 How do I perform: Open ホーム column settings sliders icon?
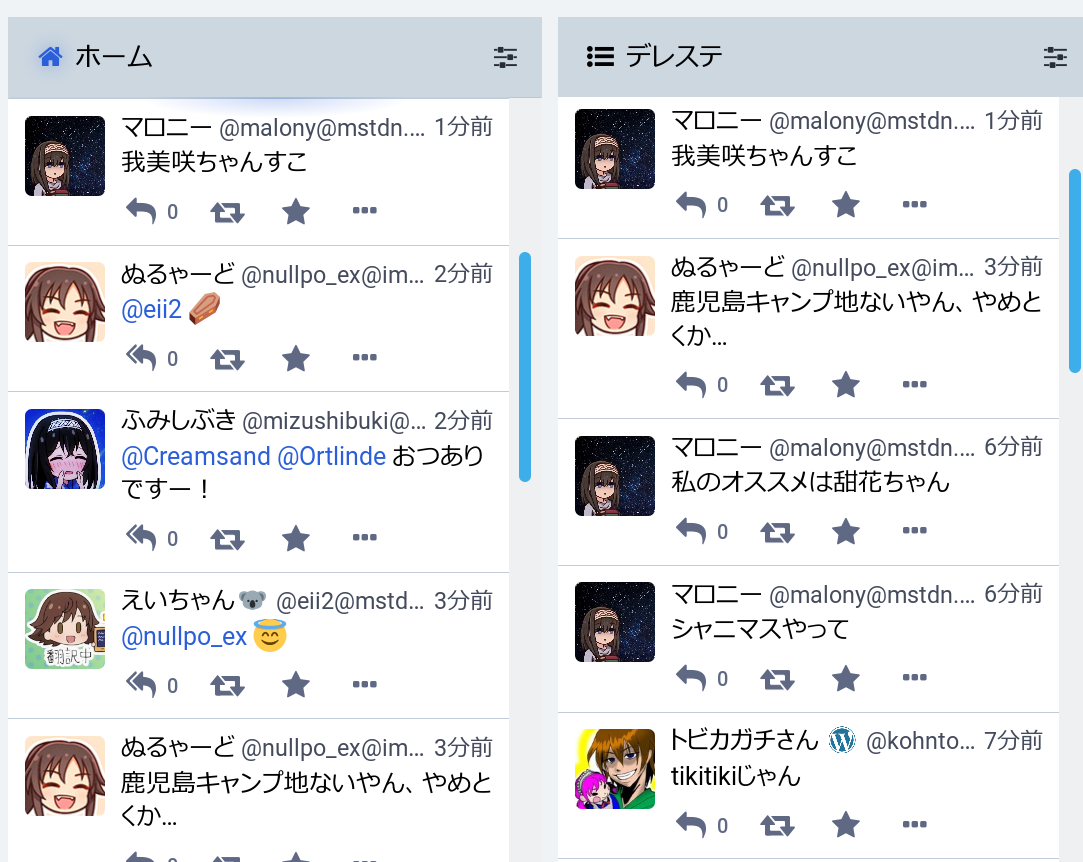pos(506,57)
